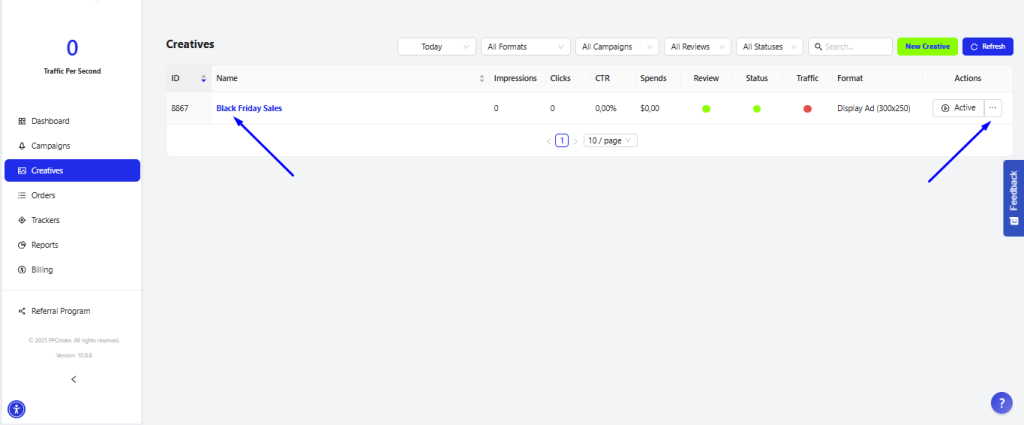Sort the table by the Name column
This screenshot has height=425, width=1024.
coord(482,78)
